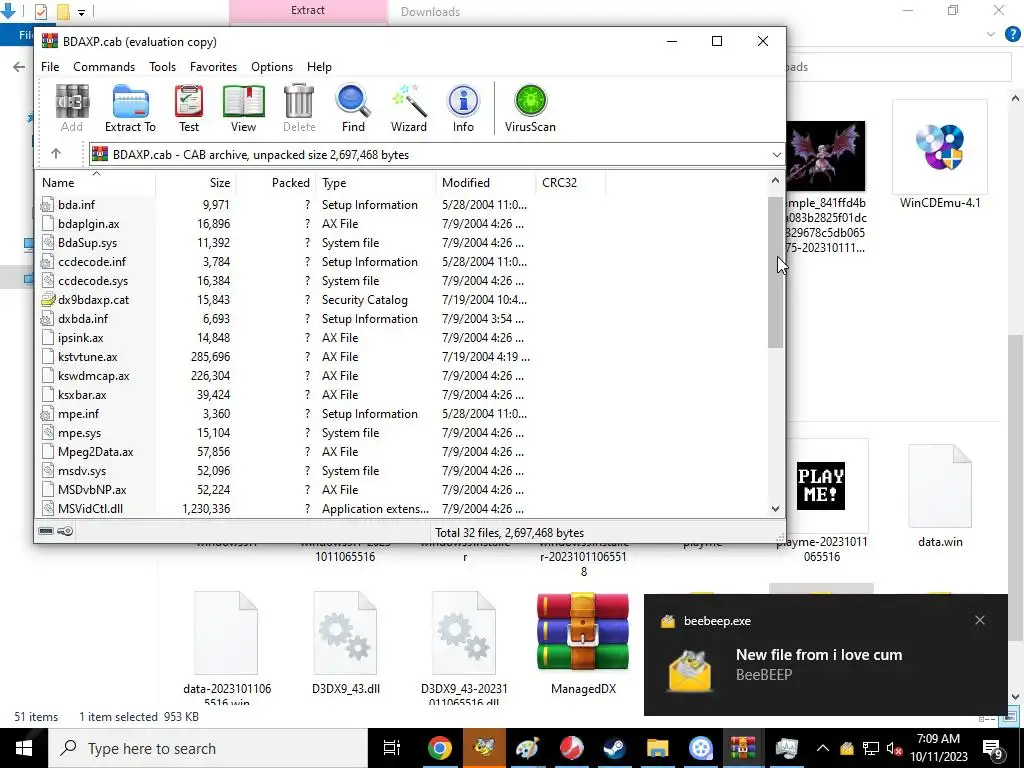Viewport: 1024px width, 768px height.
Task: Click the muted volume tray icon
Action: [894, 748]
